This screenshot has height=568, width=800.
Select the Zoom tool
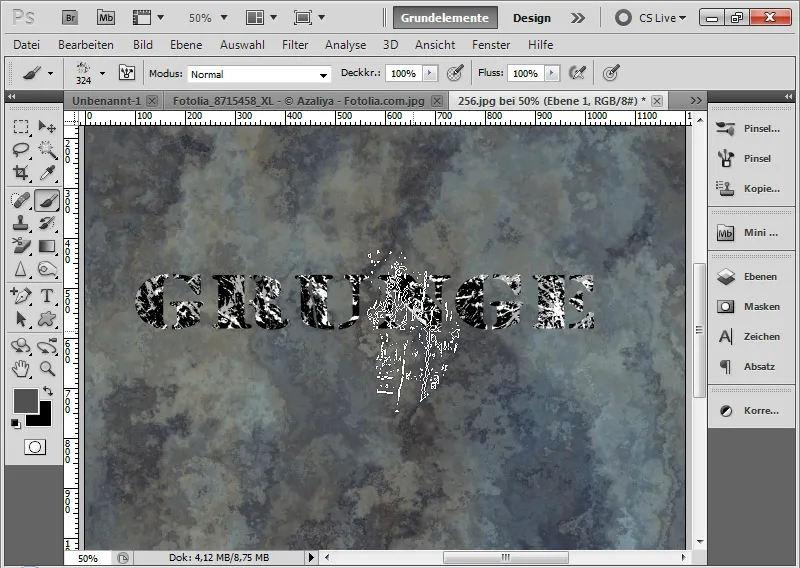point(47,368)
